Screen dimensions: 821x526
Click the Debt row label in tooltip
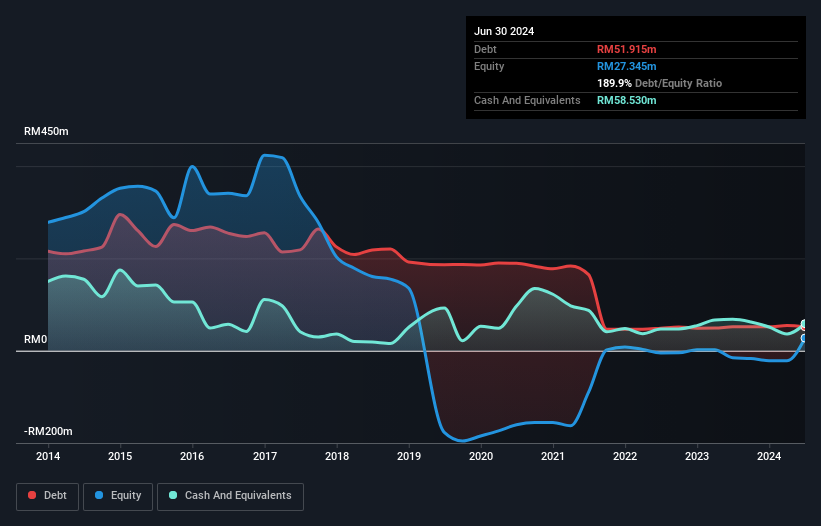tap(485, 49)
